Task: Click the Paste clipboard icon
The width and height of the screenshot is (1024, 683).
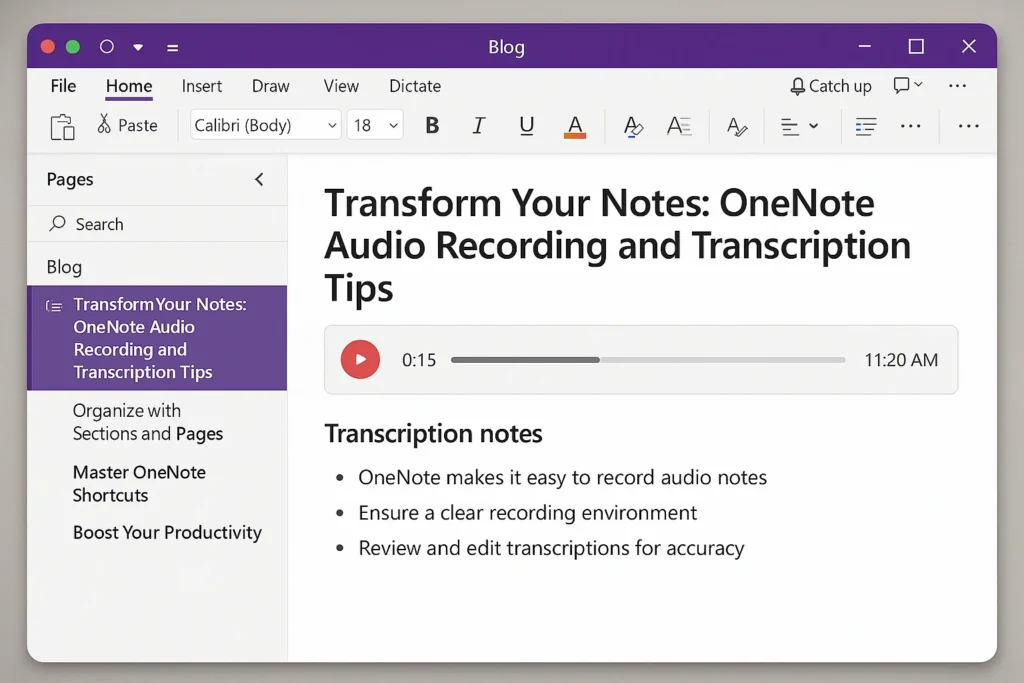Action: pyautogui.click(x=60, y=126)
